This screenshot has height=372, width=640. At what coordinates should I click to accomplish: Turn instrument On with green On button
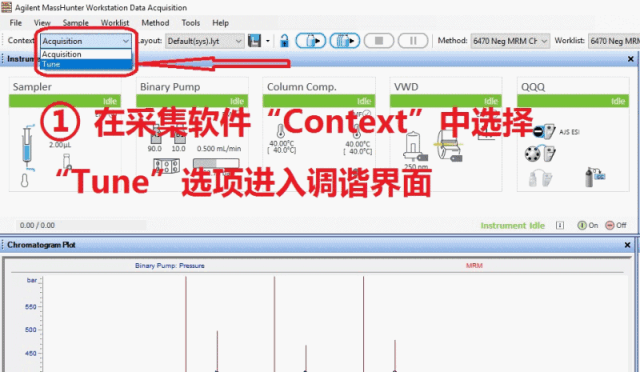click(x=588, y=225)
